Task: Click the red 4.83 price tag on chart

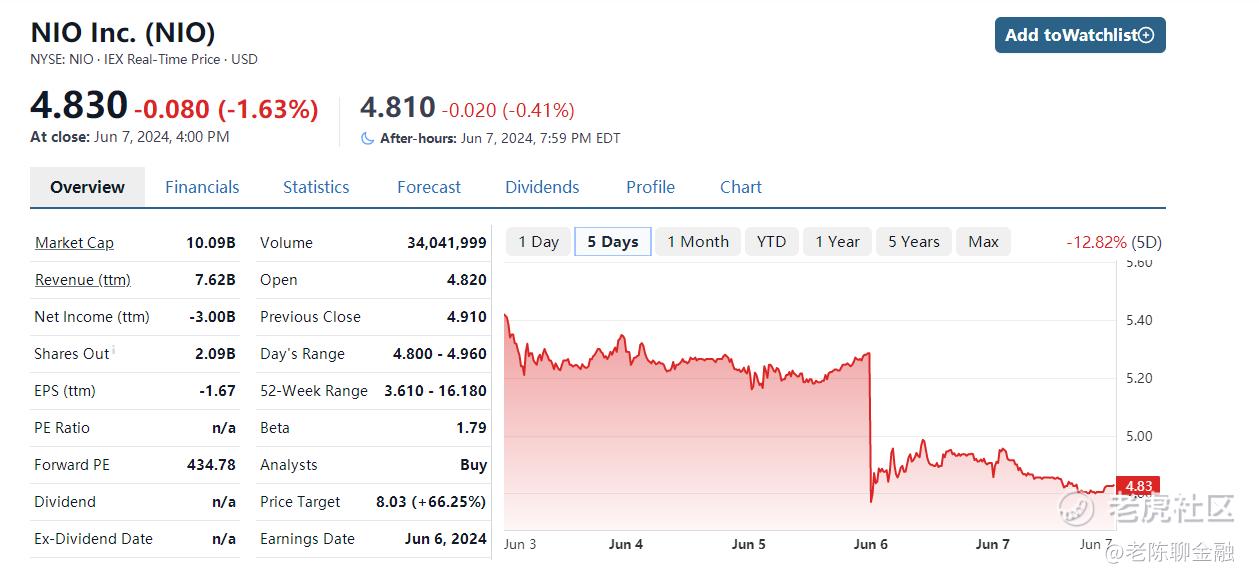Action: (1139, 486)
